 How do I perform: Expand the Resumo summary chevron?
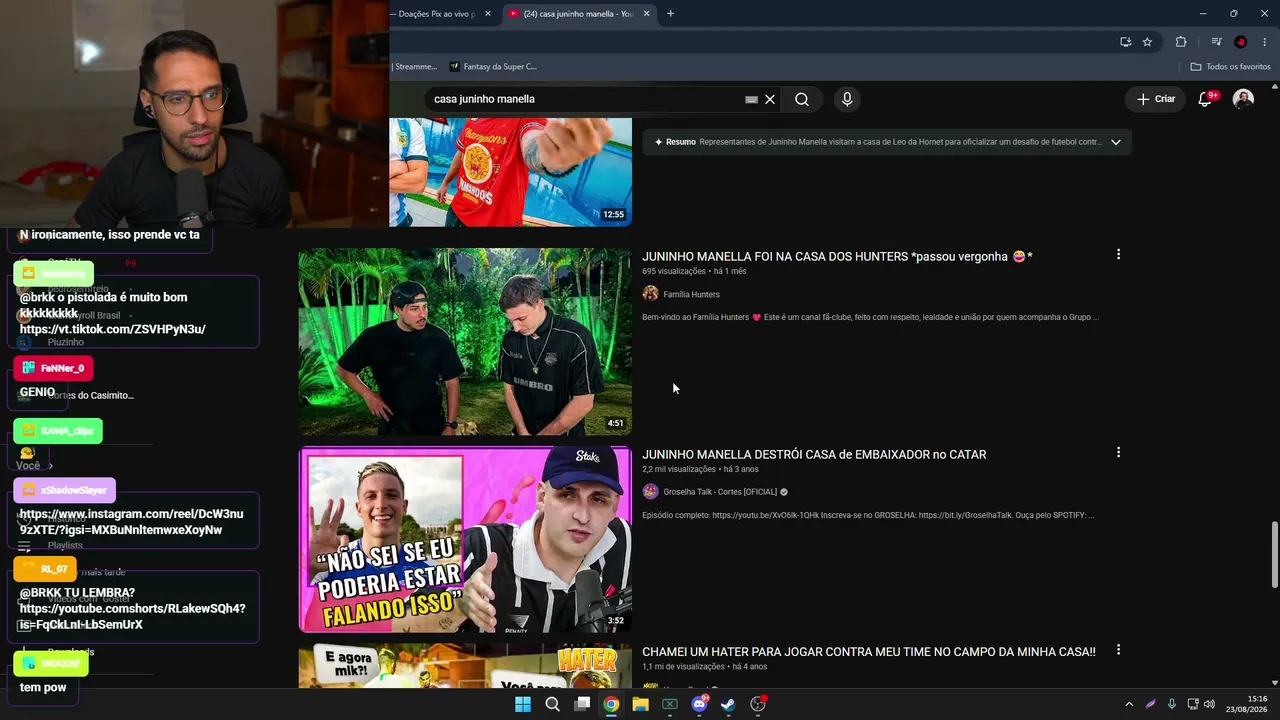[1116, 142]
